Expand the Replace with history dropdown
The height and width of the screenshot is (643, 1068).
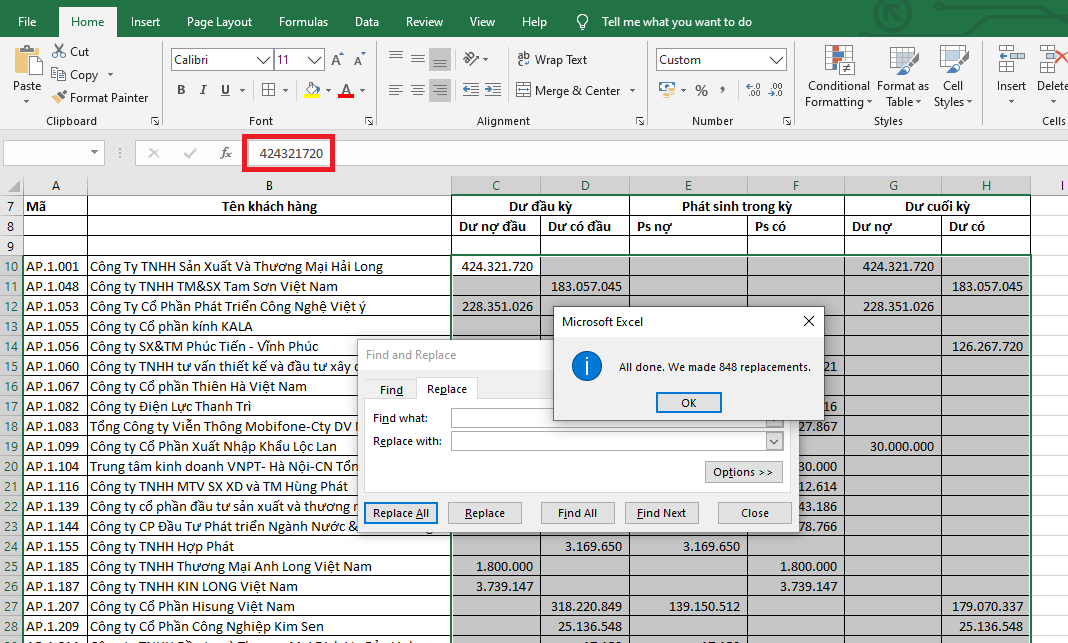click(774, 441)
